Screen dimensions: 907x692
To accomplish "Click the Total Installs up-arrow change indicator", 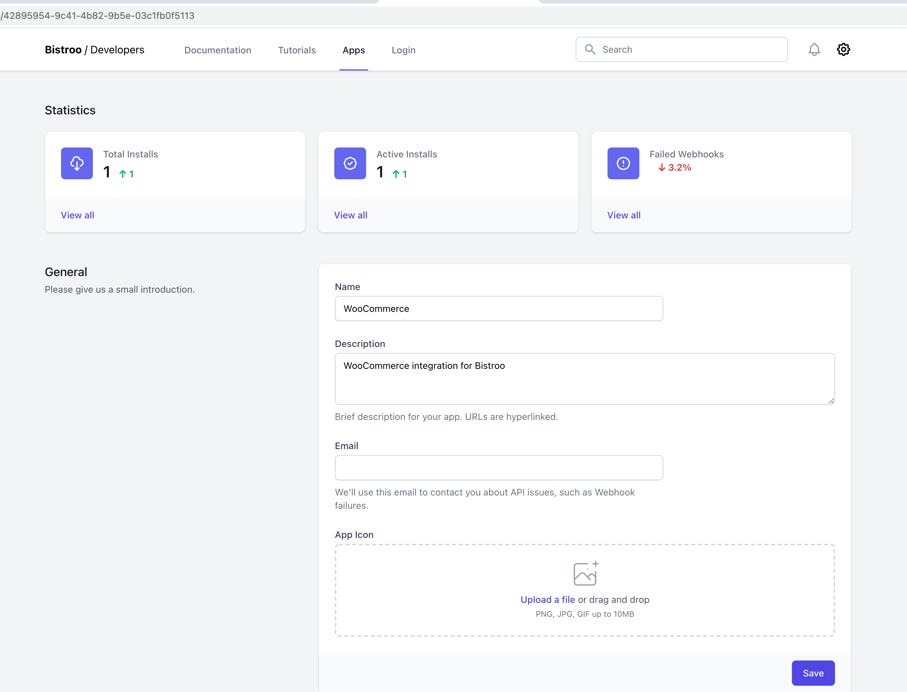I will click(127, 174).
